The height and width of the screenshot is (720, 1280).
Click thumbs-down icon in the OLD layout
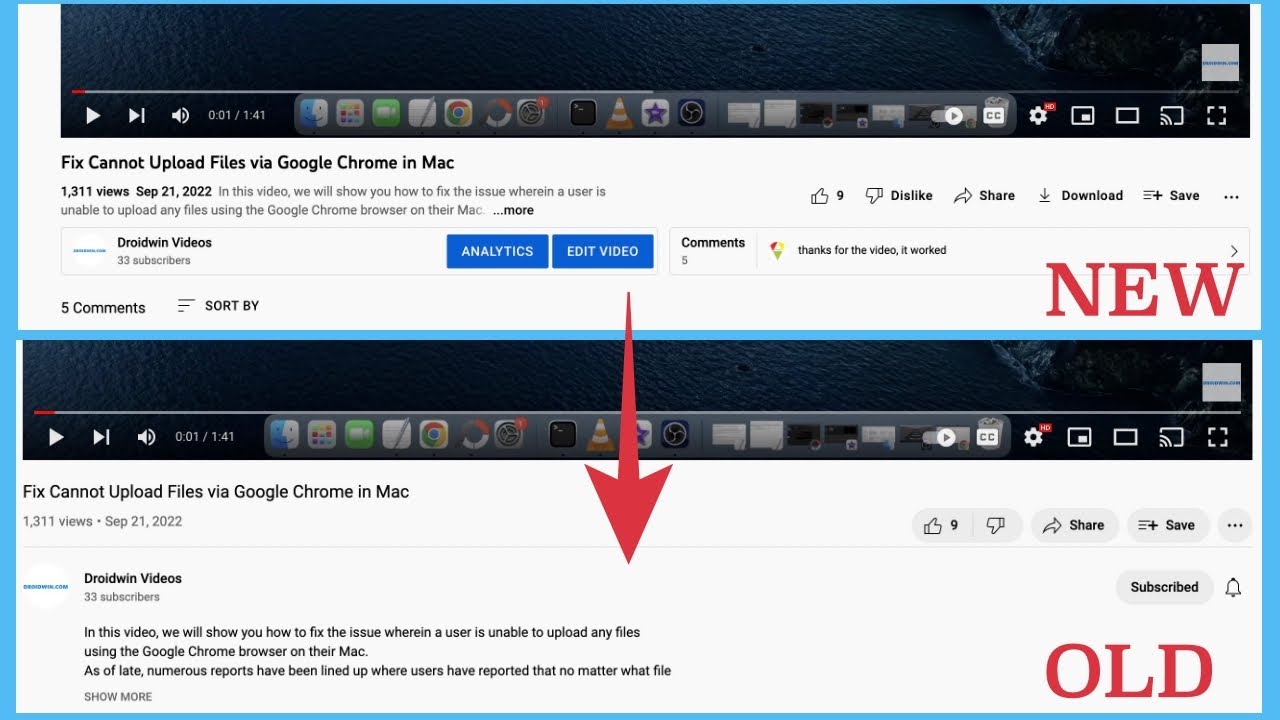coord(996,525)
